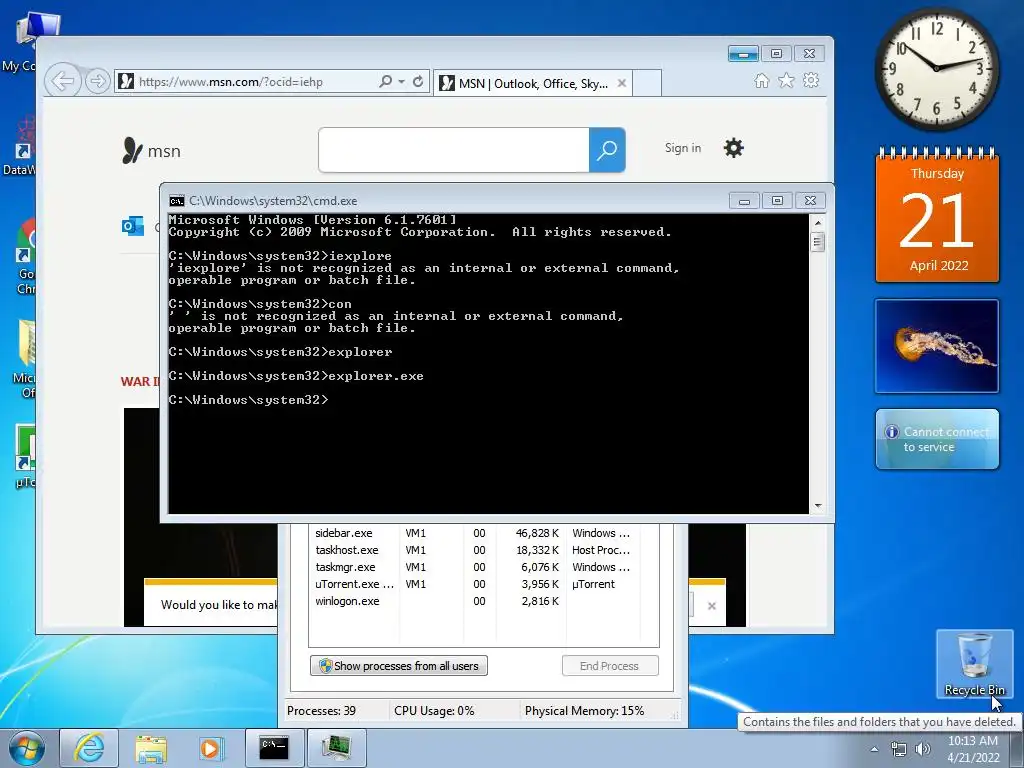Open IE Home page icon
The height and width of the screenshot is (768, 1024).
pos(761,80)
